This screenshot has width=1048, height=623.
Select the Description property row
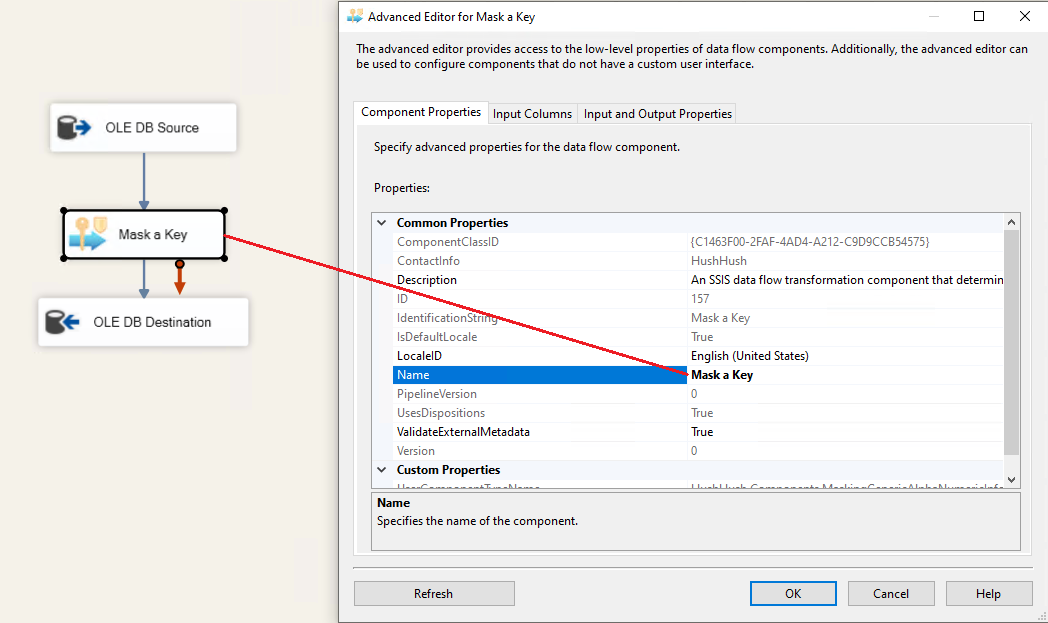pos(427,280)
